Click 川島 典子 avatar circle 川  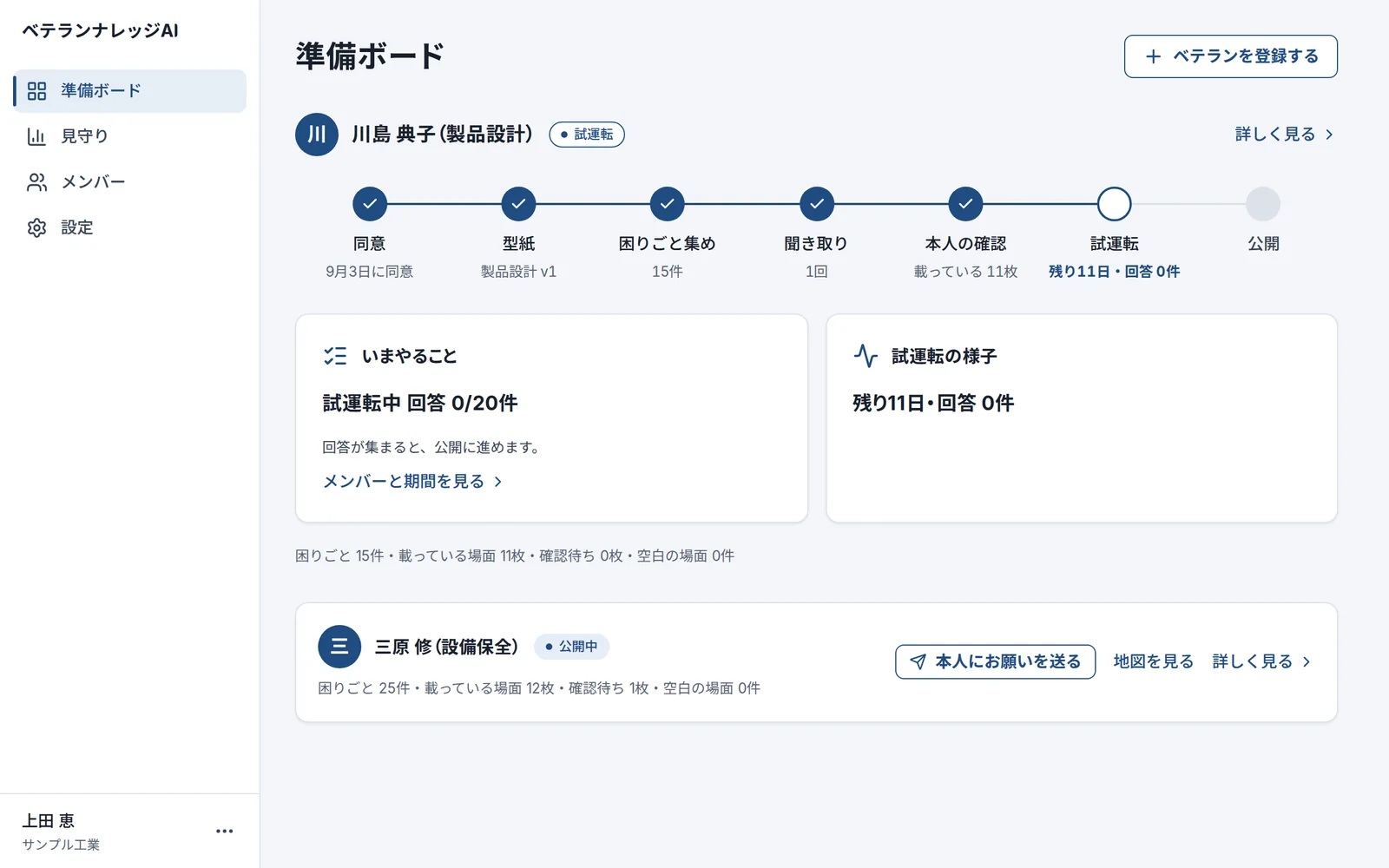(317, 135)
